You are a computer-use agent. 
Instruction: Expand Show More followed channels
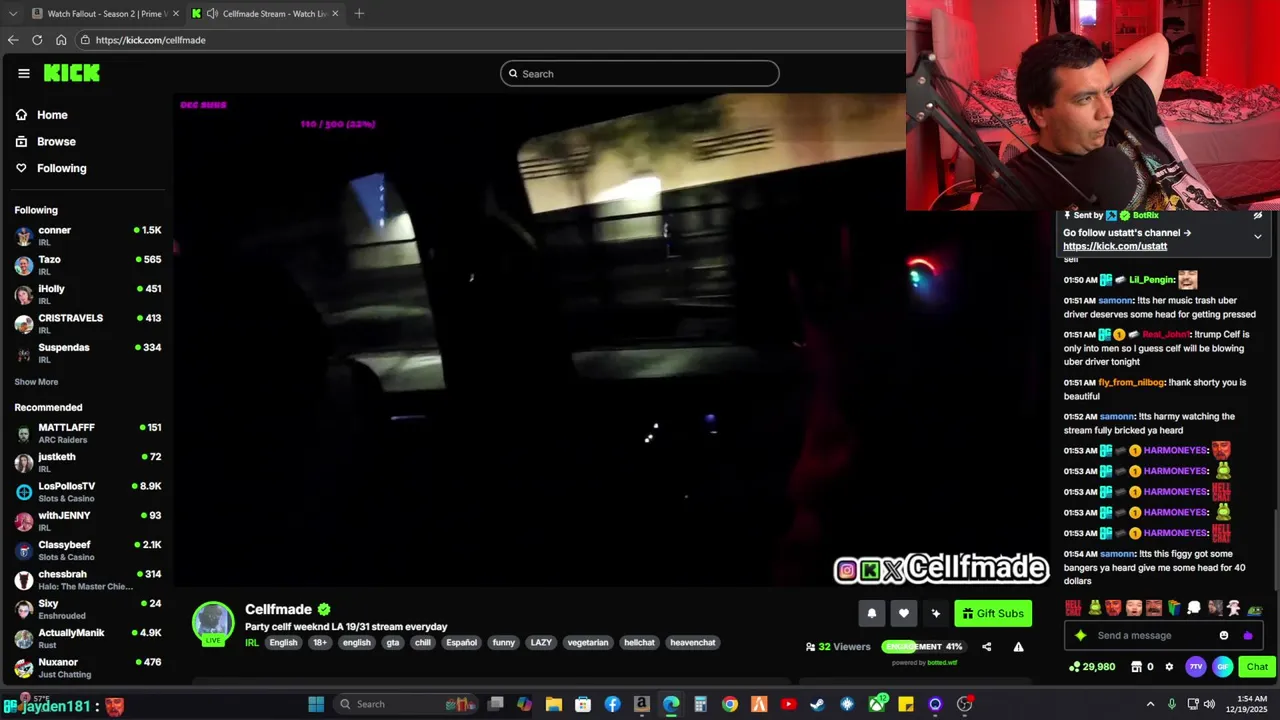click(x=36, y=382)
